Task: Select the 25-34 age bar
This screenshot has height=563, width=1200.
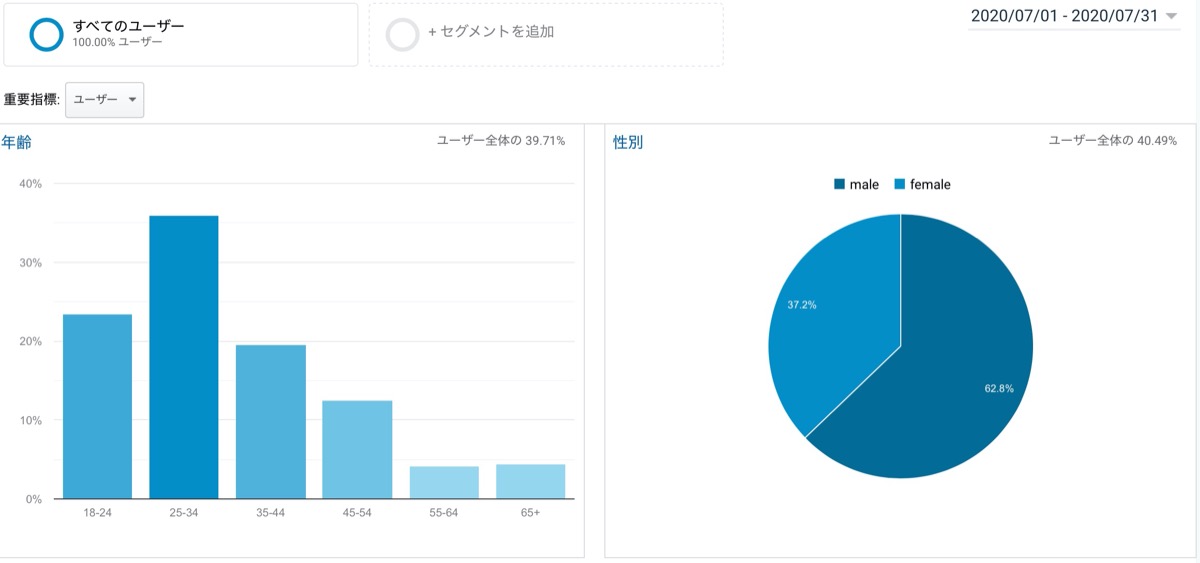Action: [184, 357]
